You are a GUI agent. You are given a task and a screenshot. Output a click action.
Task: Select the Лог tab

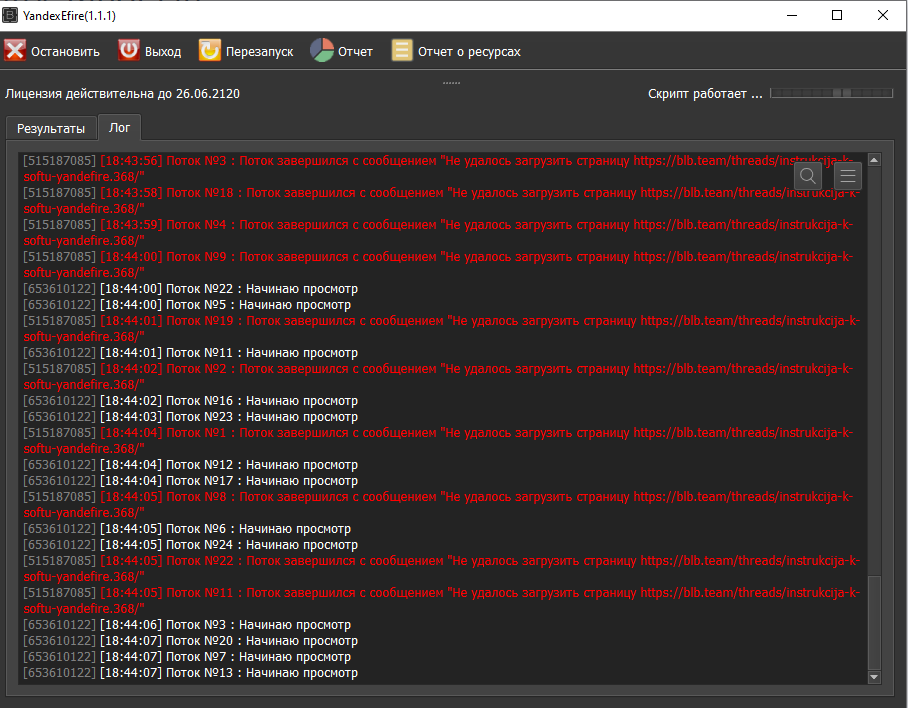point(120,129)
